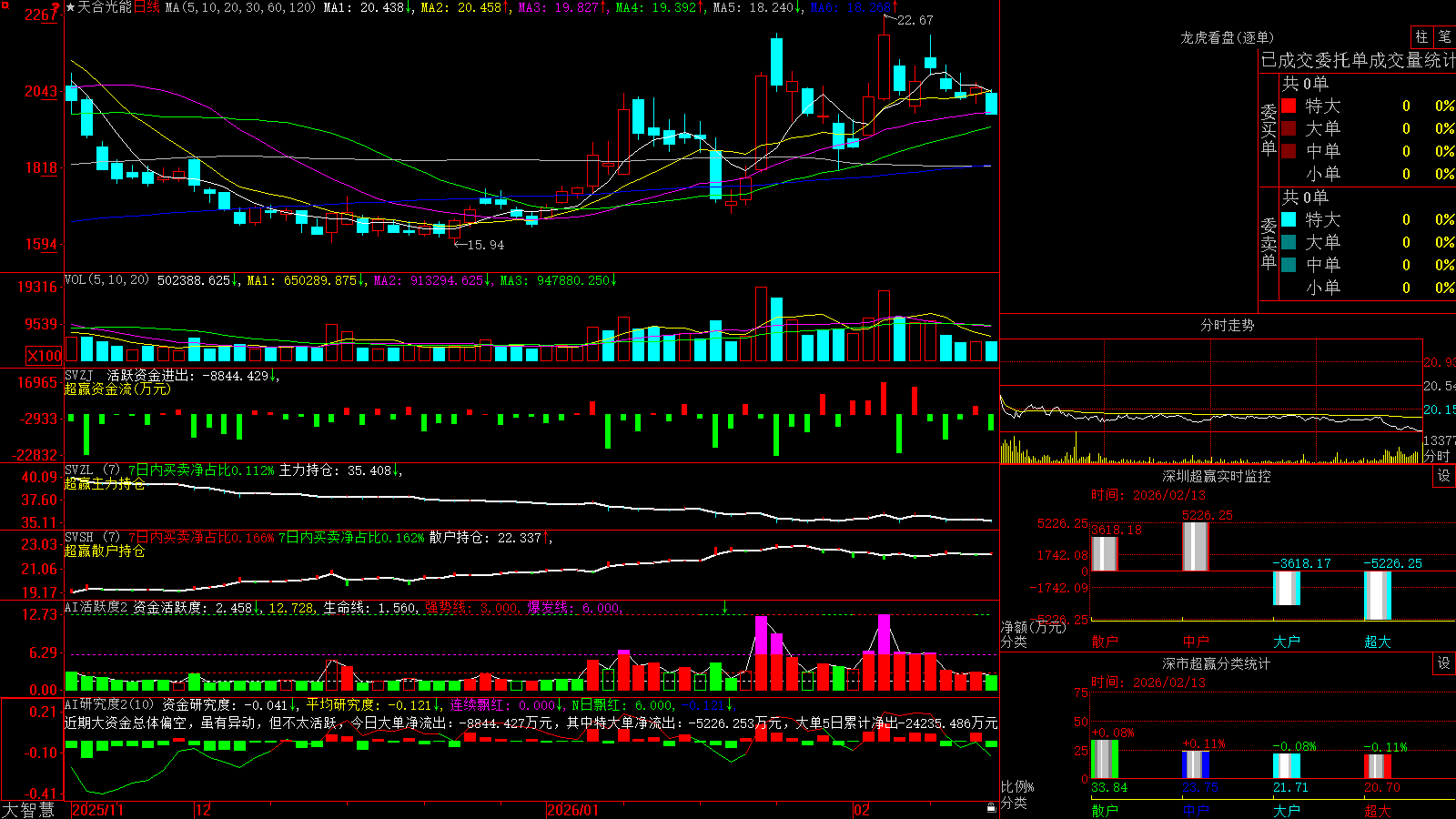The image size is (1456, 819).
Task: Click the 散户 bar in 深圳超赢实时监控
Action: [1105, 553]
